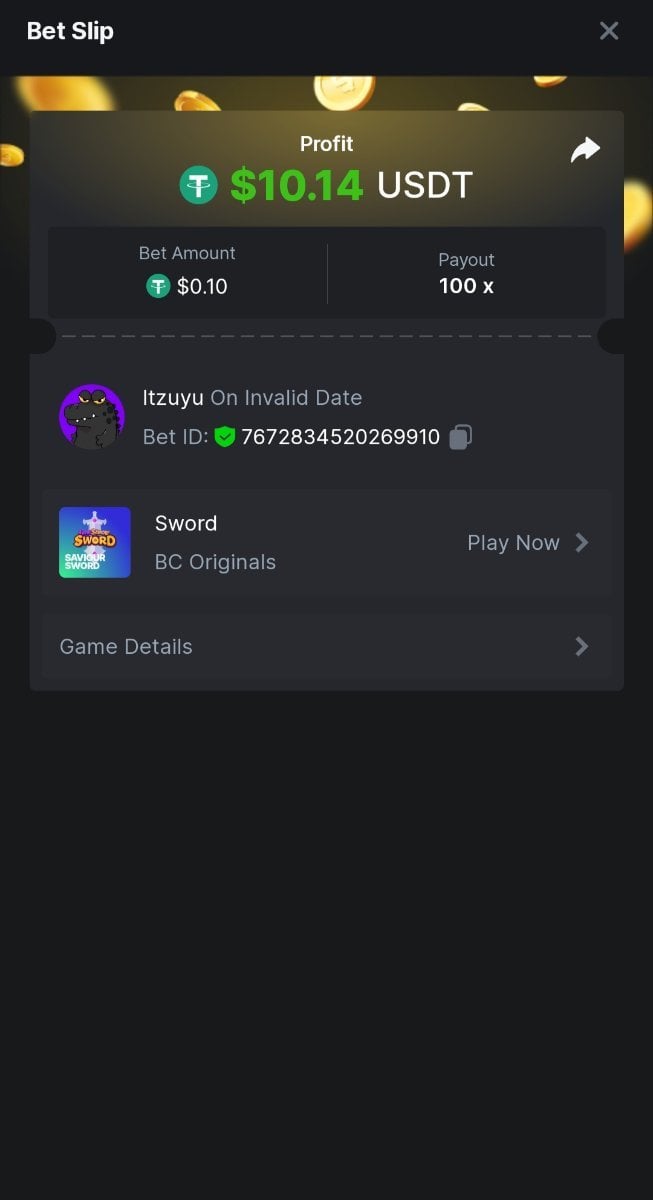Open the Saviour Sword game thumbnail
This screenshot has width=653, height=1200.
[95, 542]
